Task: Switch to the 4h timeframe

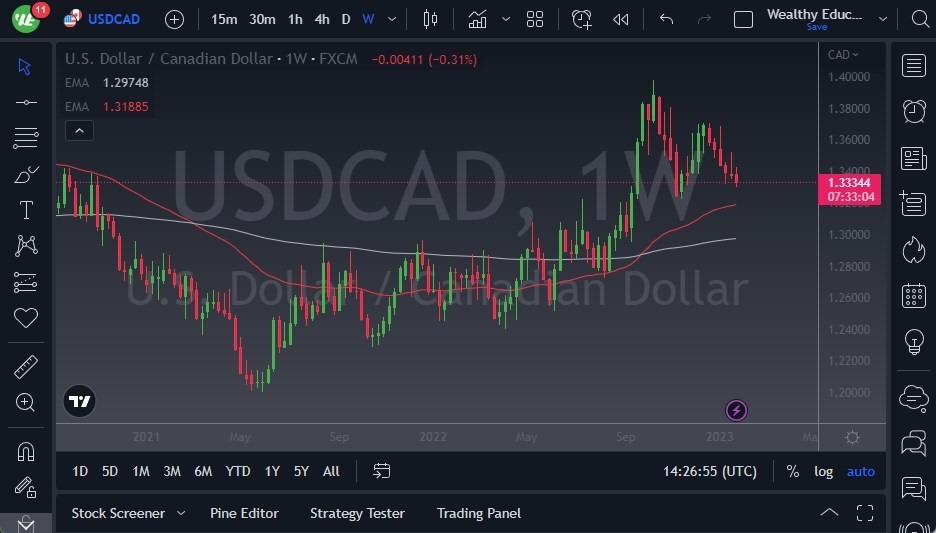Action: tap(322, 20)
